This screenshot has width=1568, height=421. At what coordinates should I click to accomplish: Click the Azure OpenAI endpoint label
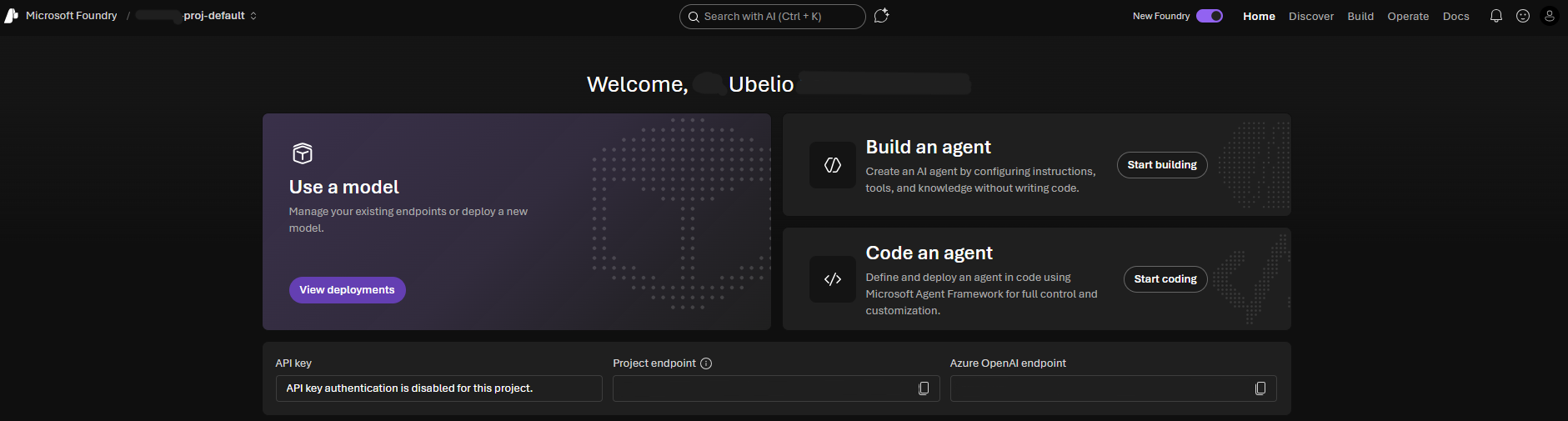tap(1008, 363)
